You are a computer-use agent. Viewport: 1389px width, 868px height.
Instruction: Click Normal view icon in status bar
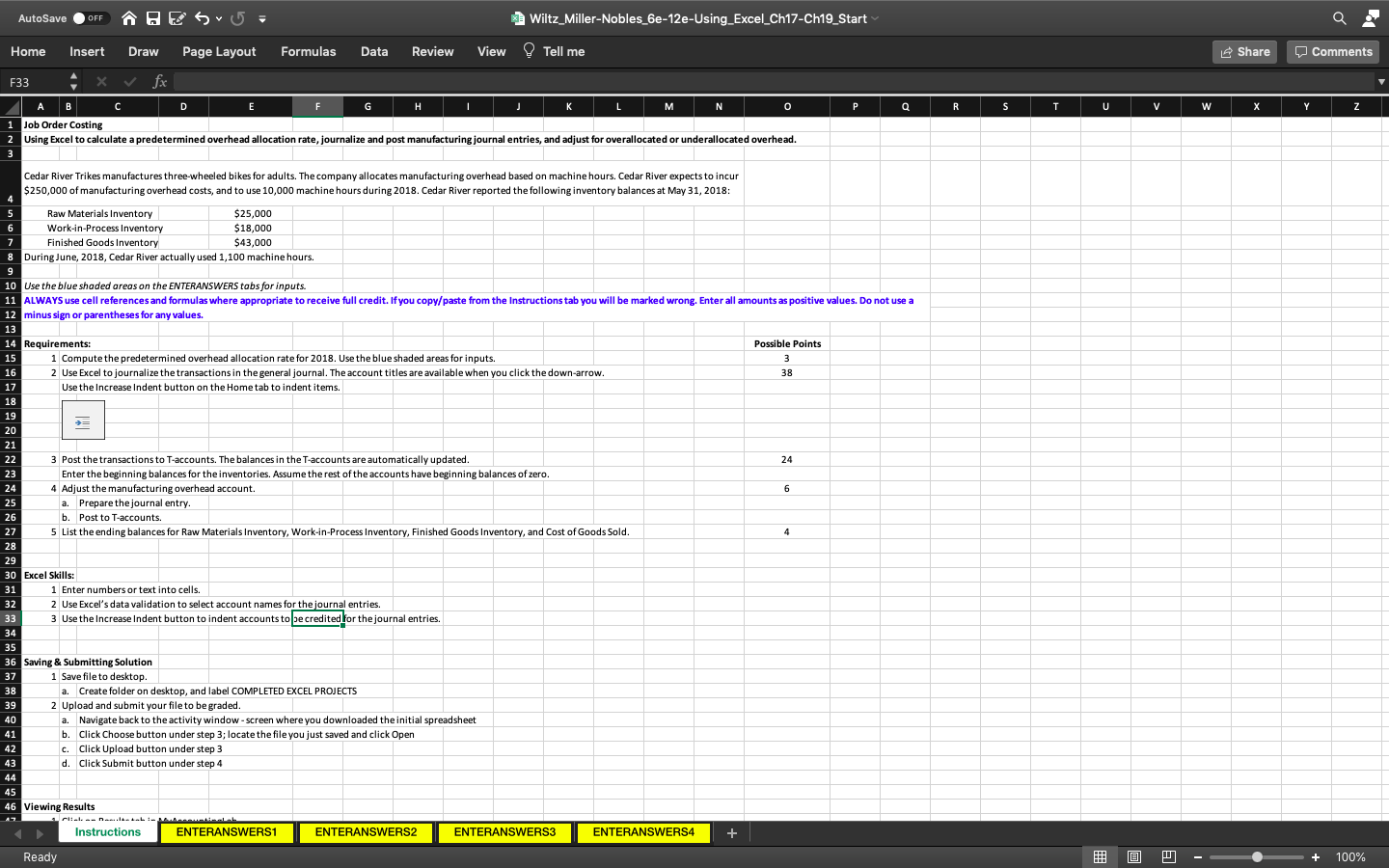click(x=1100, y=856)
